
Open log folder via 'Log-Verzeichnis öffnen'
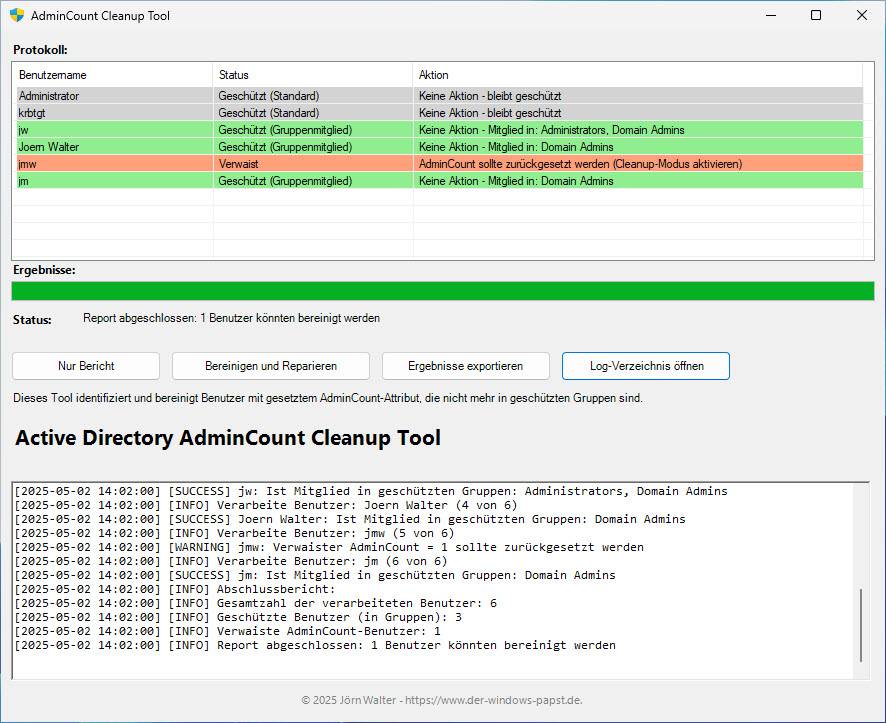coord(645,366)
